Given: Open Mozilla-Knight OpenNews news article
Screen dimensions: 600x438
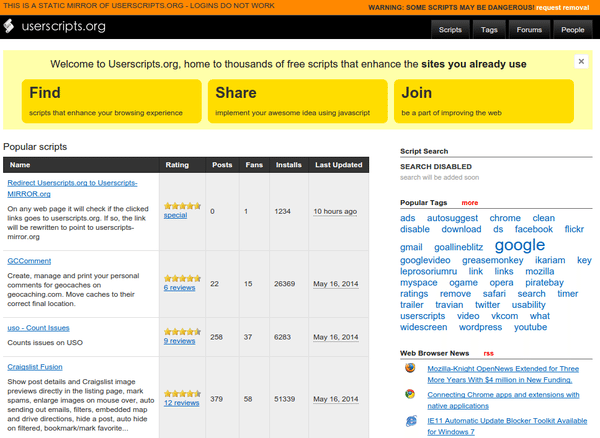Looking at the screenshot, I should (503, 374).
